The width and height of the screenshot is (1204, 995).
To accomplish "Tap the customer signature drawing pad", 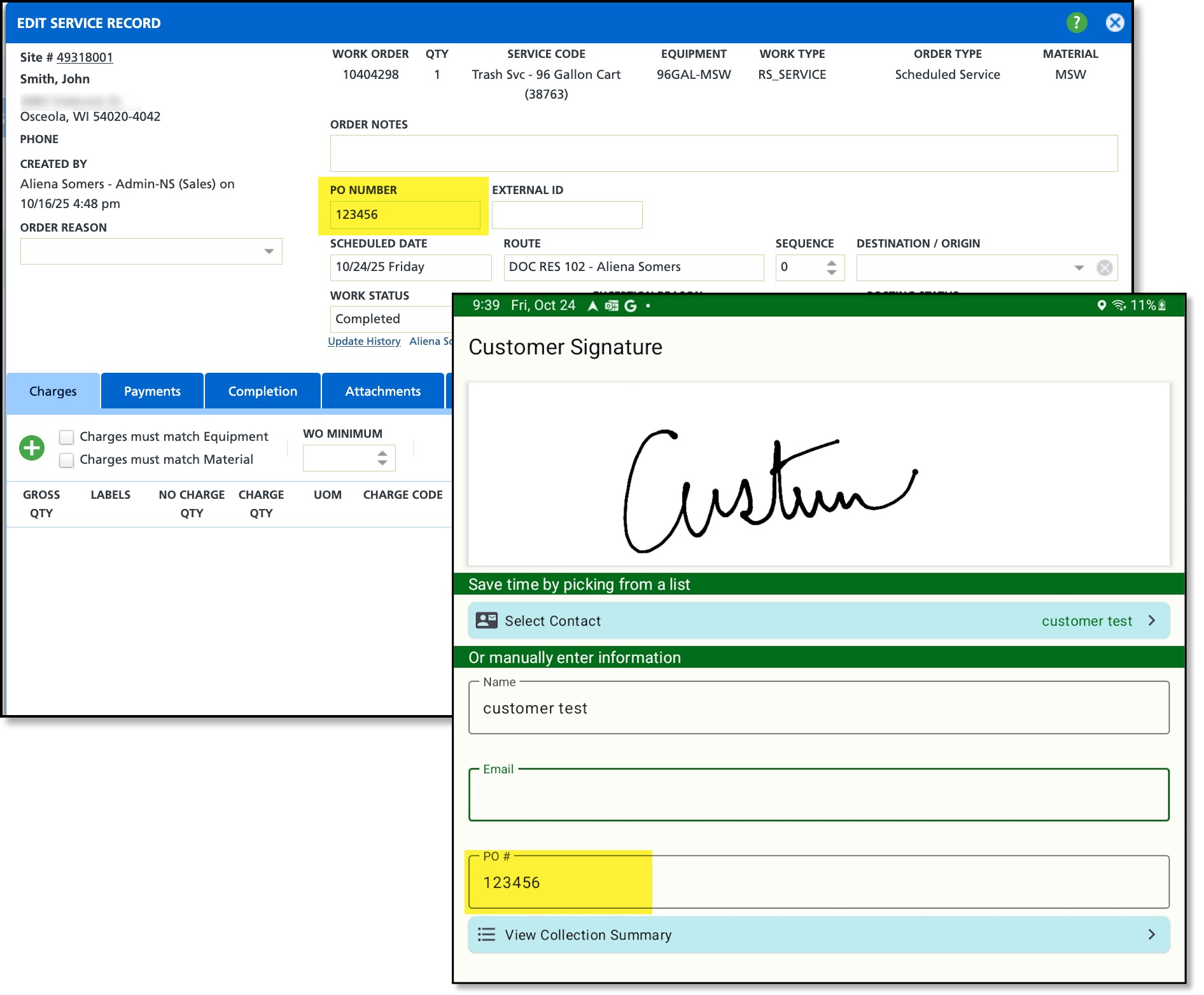I will point(819,474).
